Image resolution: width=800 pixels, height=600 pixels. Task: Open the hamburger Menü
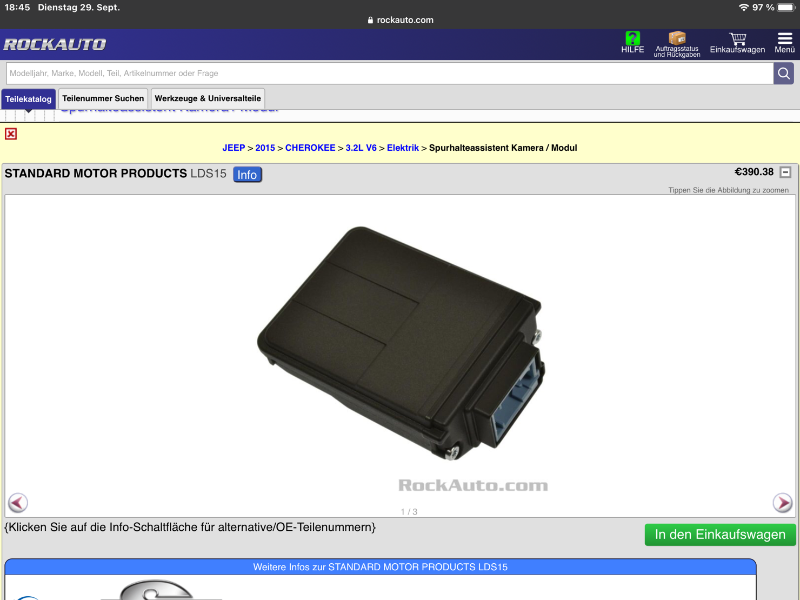pyautogui.click(x=784, y=42)
